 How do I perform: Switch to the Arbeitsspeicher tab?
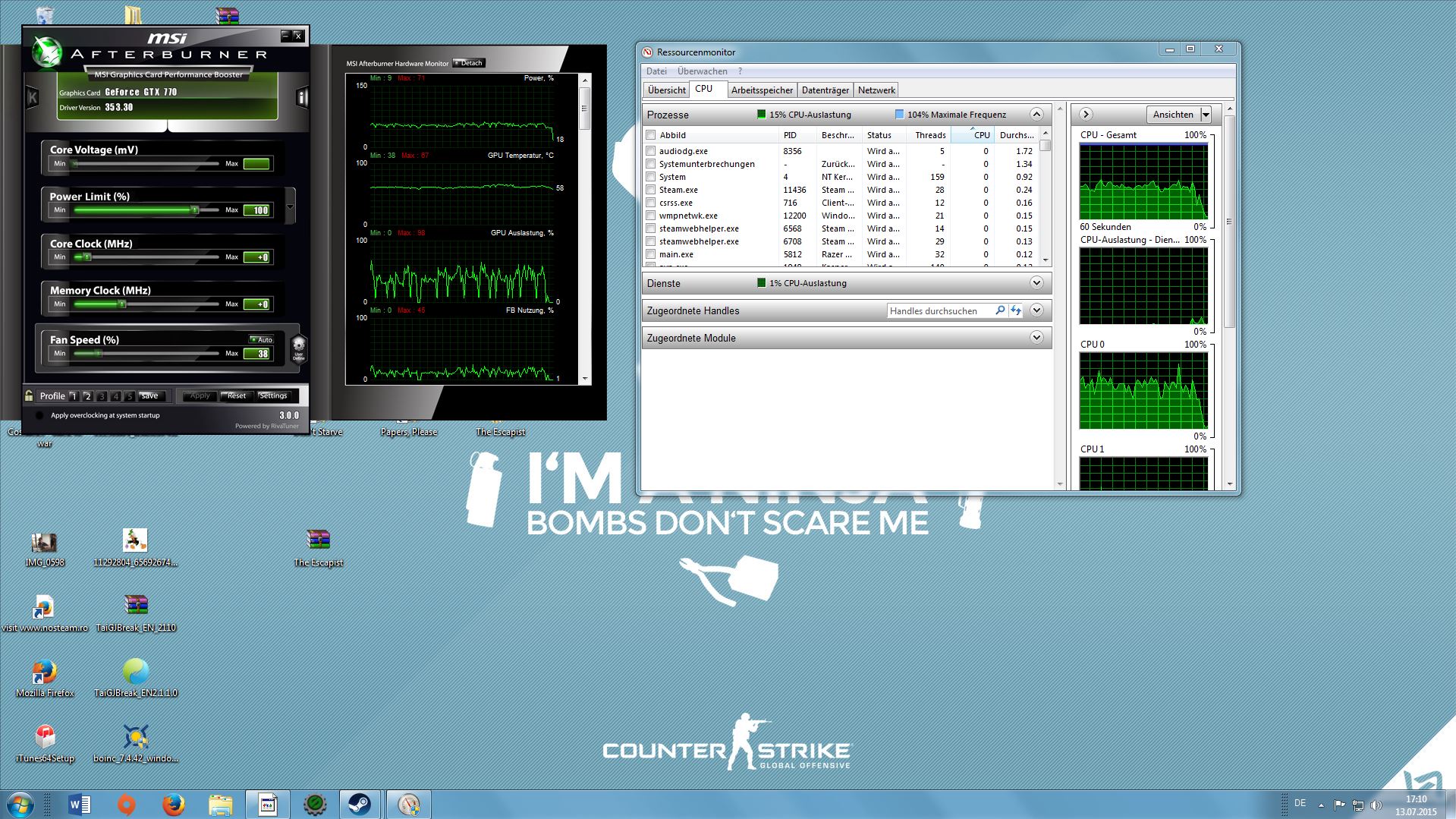[x=762, y=90]
